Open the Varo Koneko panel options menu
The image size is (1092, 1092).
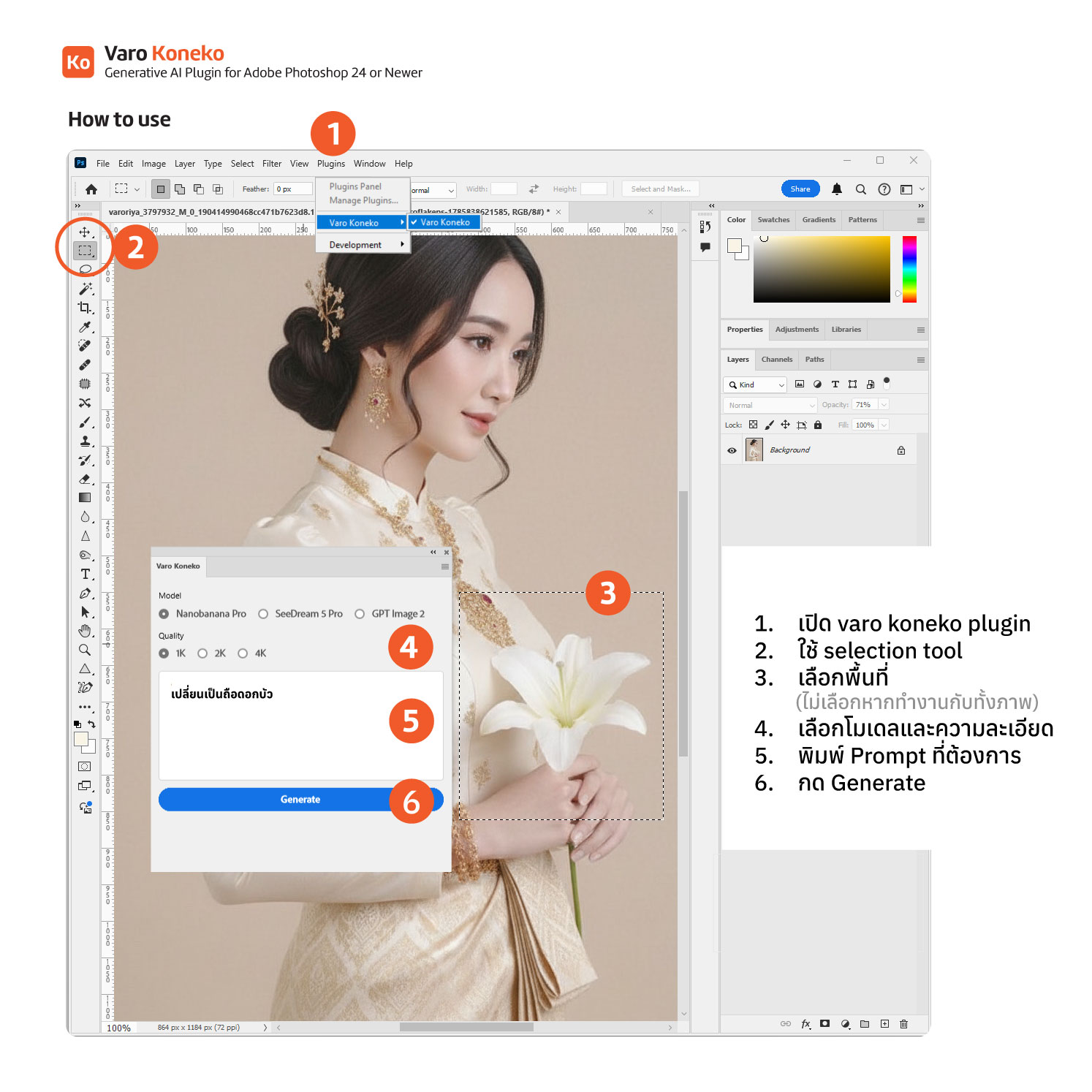click(x=445, y=566)
